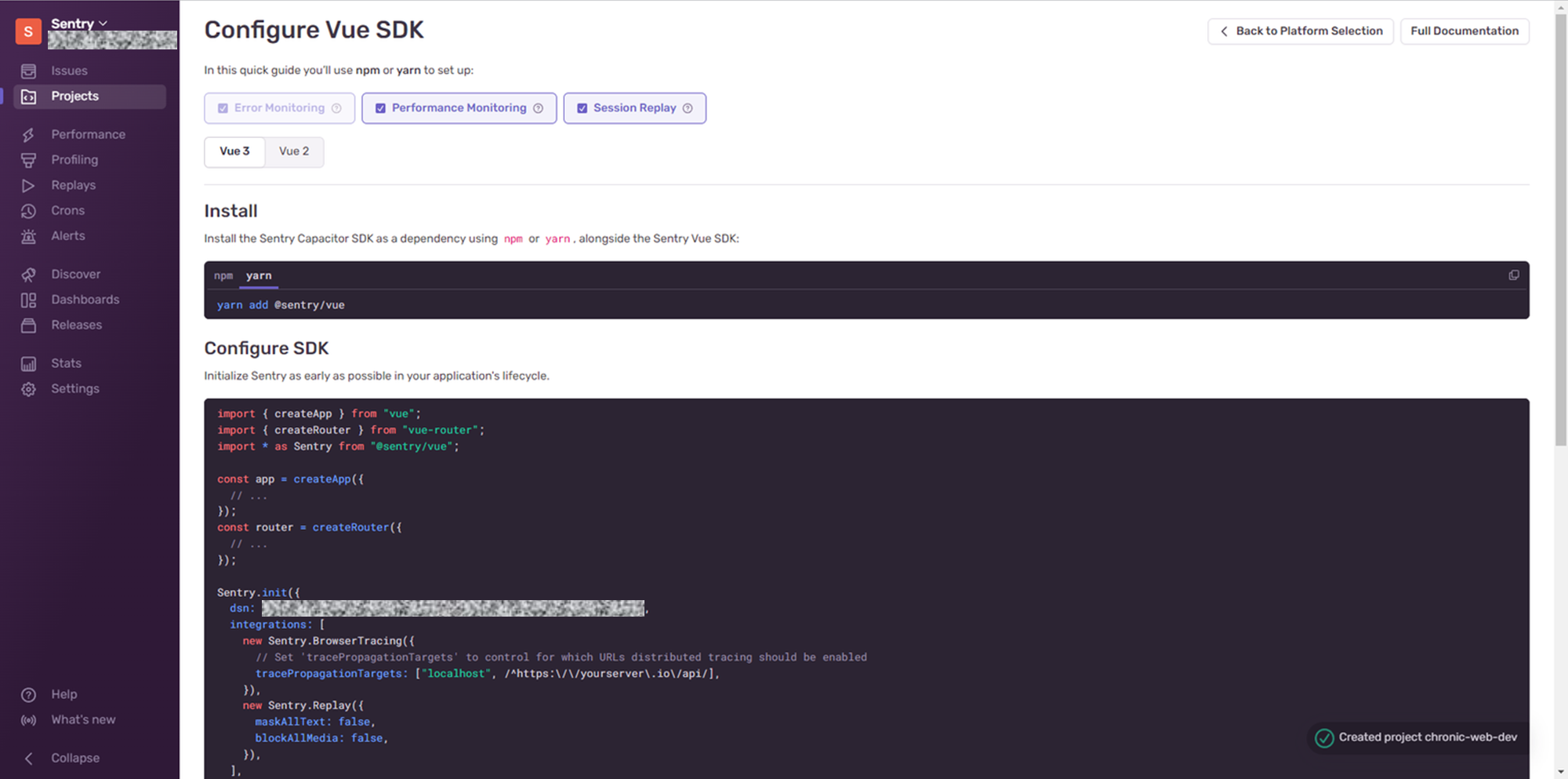Click the 'Install' section heading
The image size is (1568, 779).
tap(230, 211)
